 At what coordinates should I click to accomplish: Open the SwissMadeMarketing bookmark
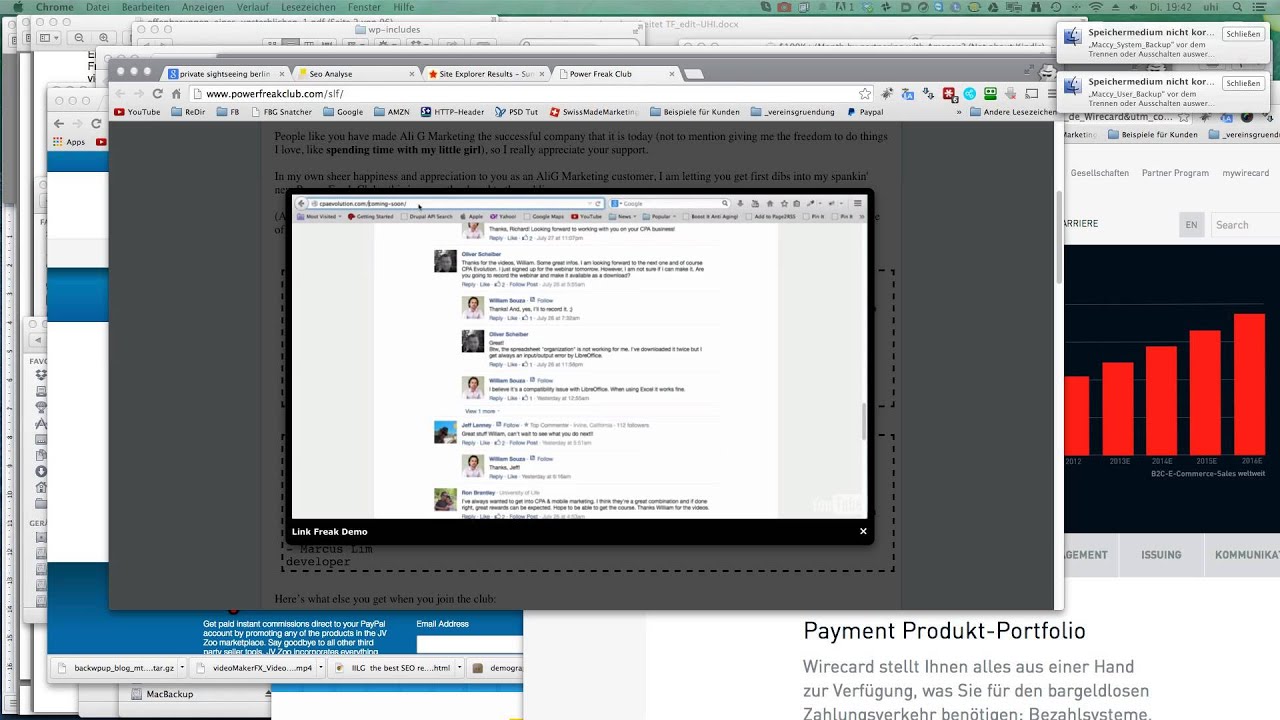(594, 112)
